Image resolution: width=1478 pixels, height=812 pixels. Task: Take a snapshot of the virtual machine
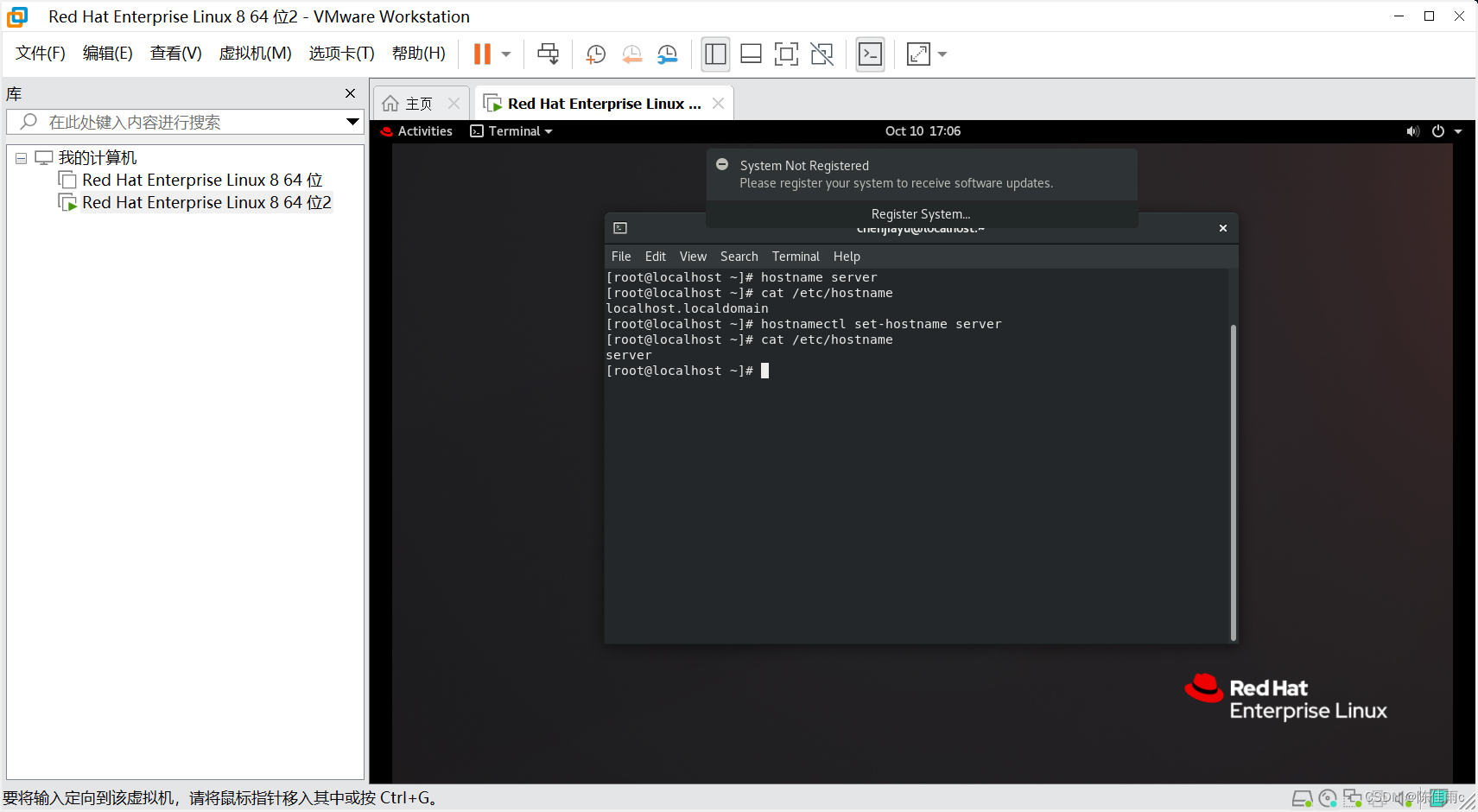[x=595, y=54]
